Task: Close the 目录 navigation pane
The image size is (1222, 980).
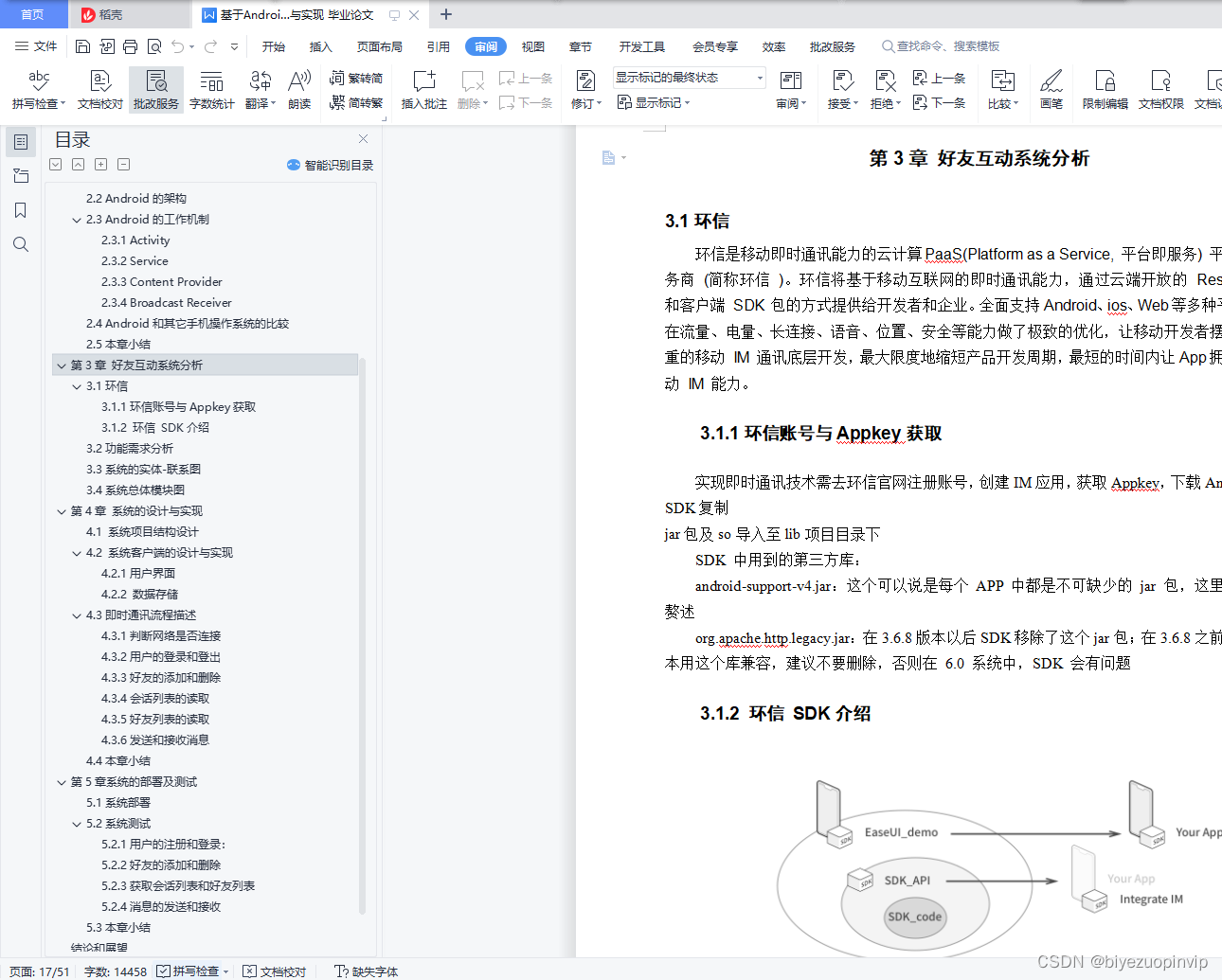Action: tap(363, 138)
